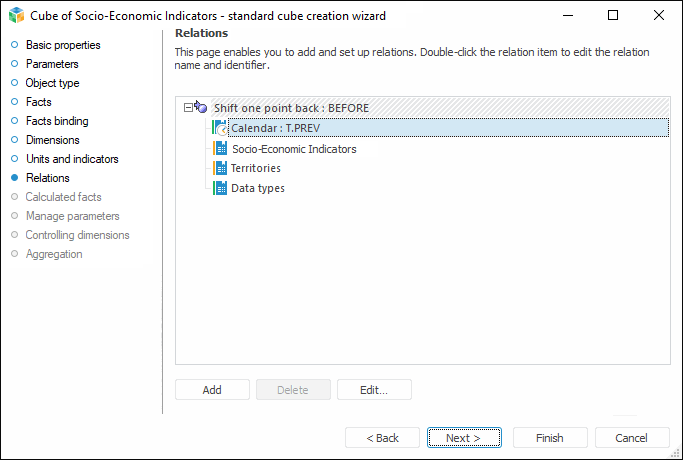Open the Facts binding step
This screenshot has width=691, height=460.
coord(57,121)
